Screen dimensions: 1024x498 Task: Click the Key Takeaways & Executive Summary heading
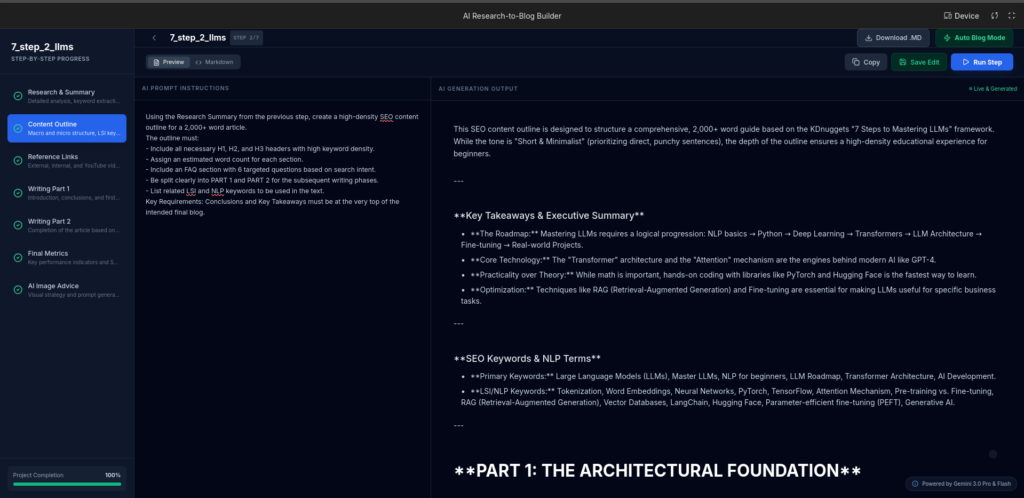[549, 215]
